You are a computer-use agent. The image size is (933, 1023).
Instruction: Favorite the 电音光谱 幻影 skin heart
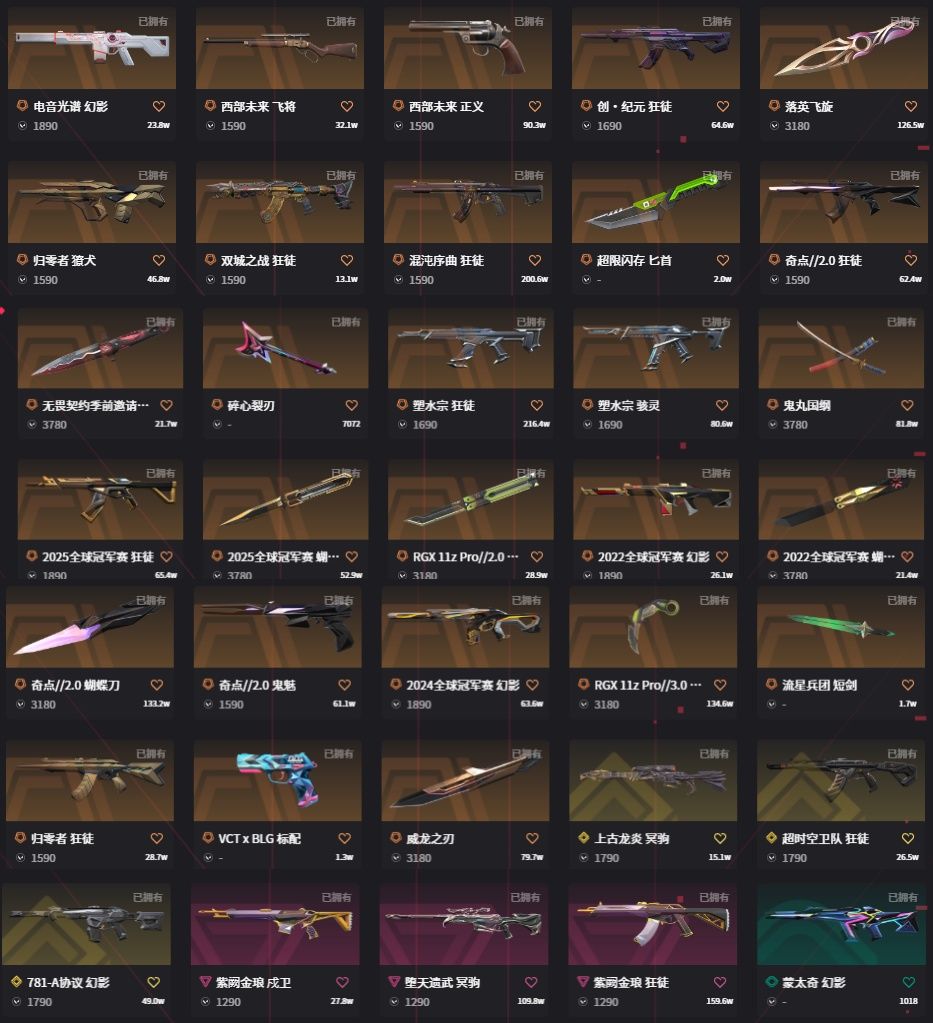point(159,106)
